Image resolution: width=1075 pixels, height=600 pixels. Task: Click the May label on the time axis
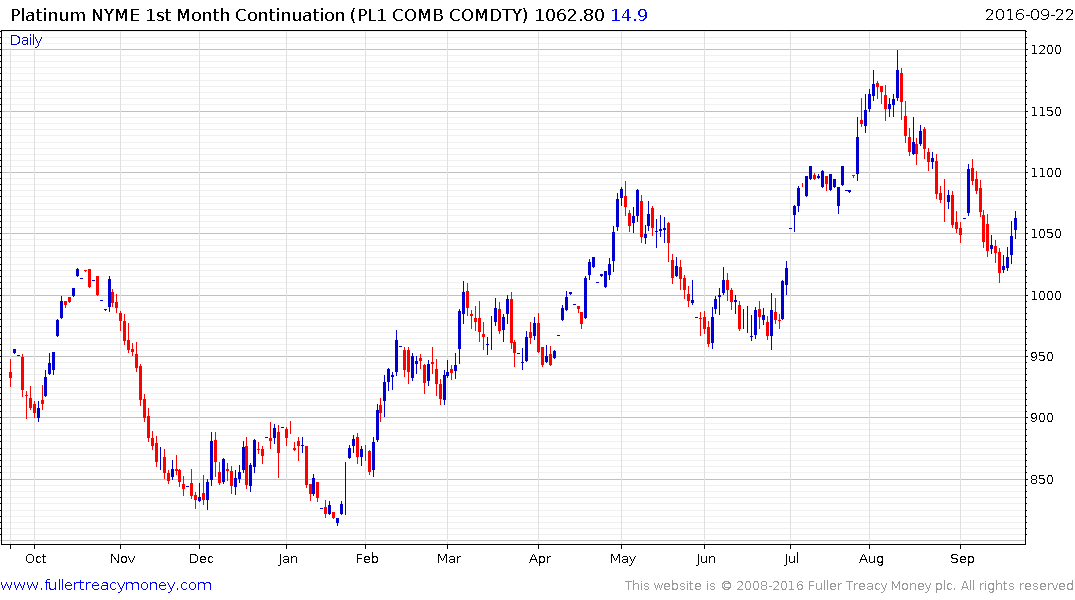pos(623,559)
